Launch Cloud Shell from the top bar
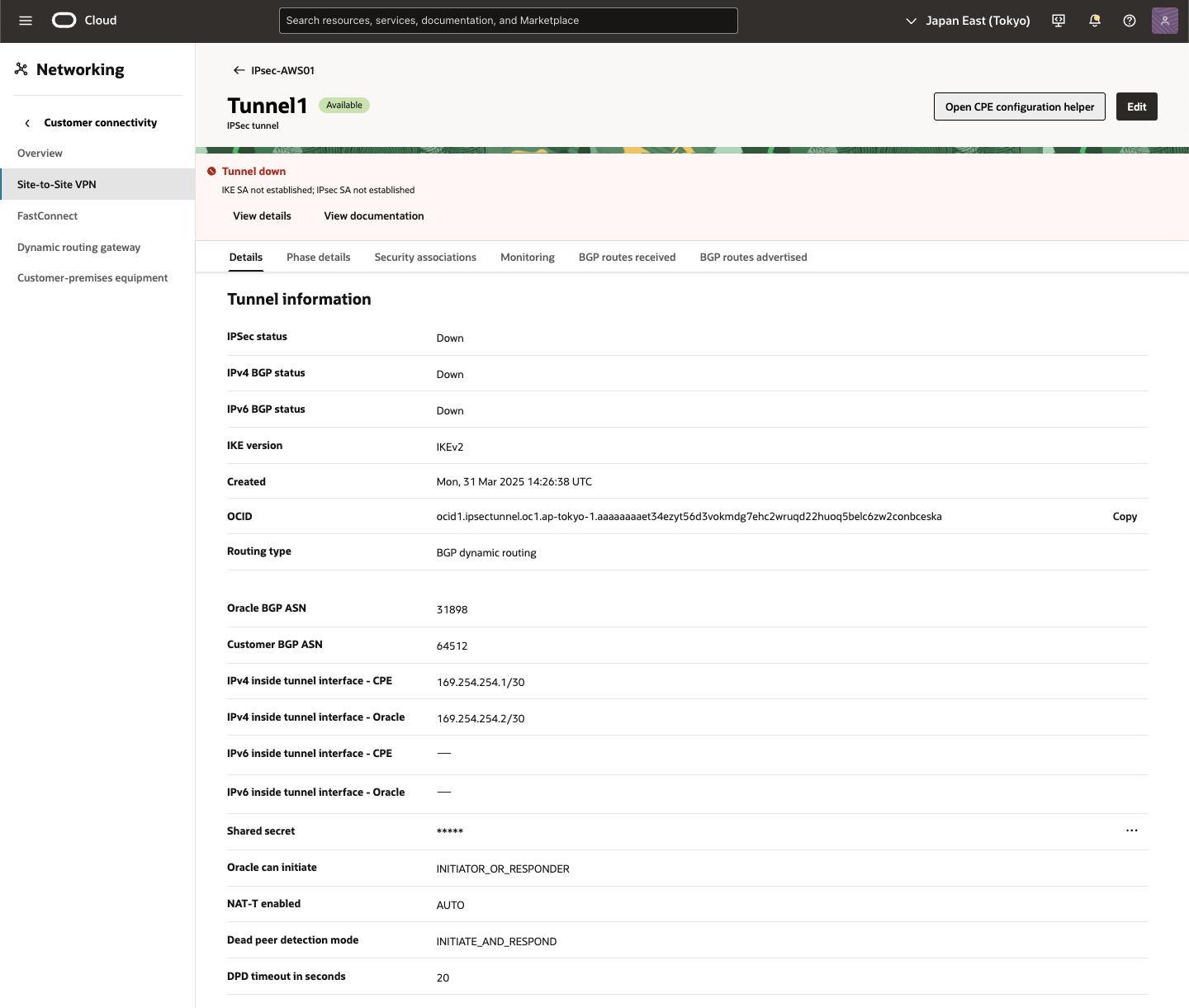This screenshot has width=1189, height=1008. coord(1058,21)
